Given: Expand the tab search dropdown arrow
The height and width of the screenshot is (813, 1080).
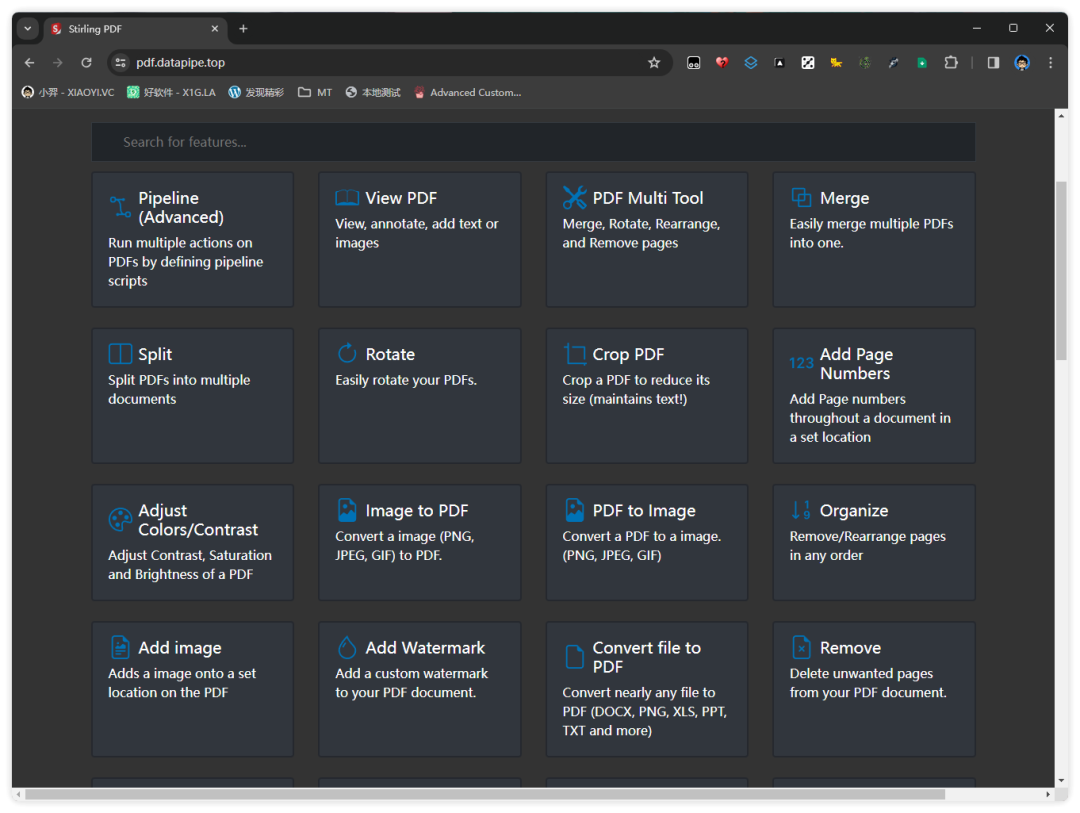Looking at the screenshot, I should pos(27,29).
